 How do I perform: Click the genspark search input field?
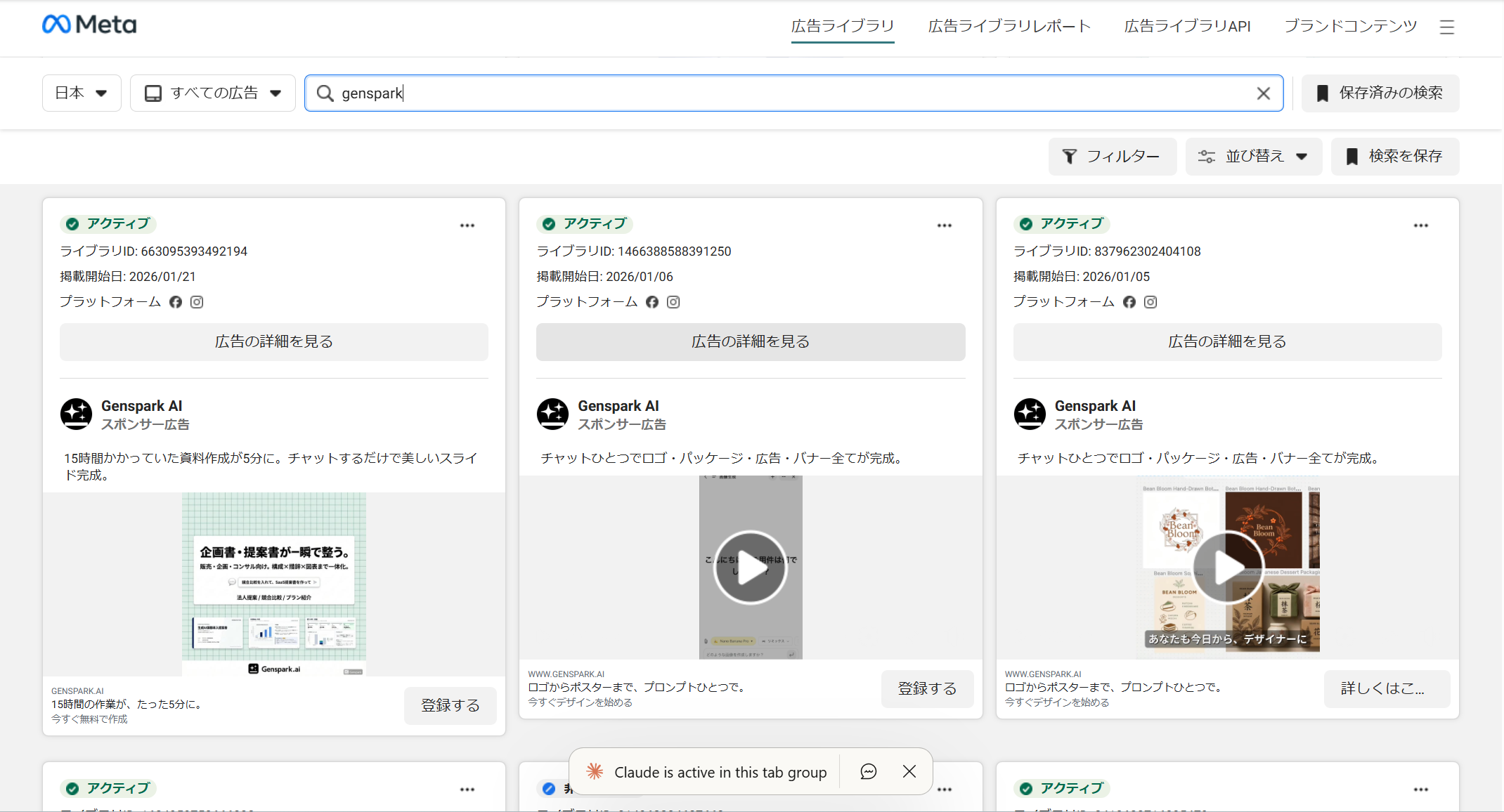[x=787, y=93]
